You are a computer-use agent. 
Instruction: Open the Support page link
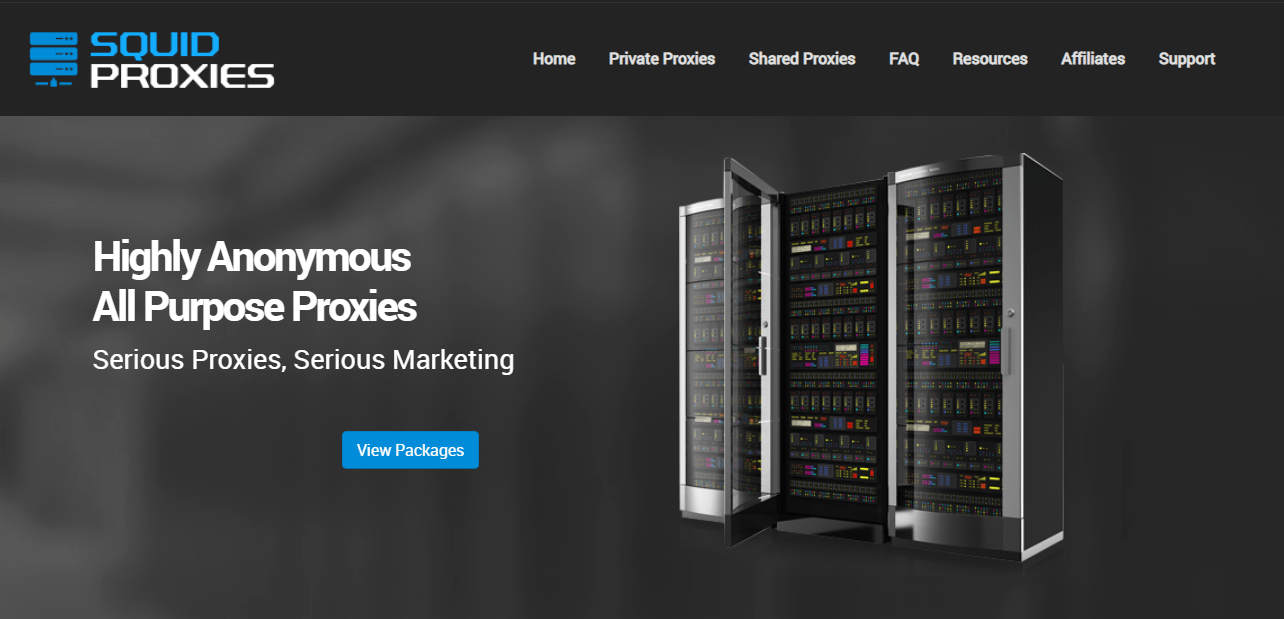pos(1187,59)
